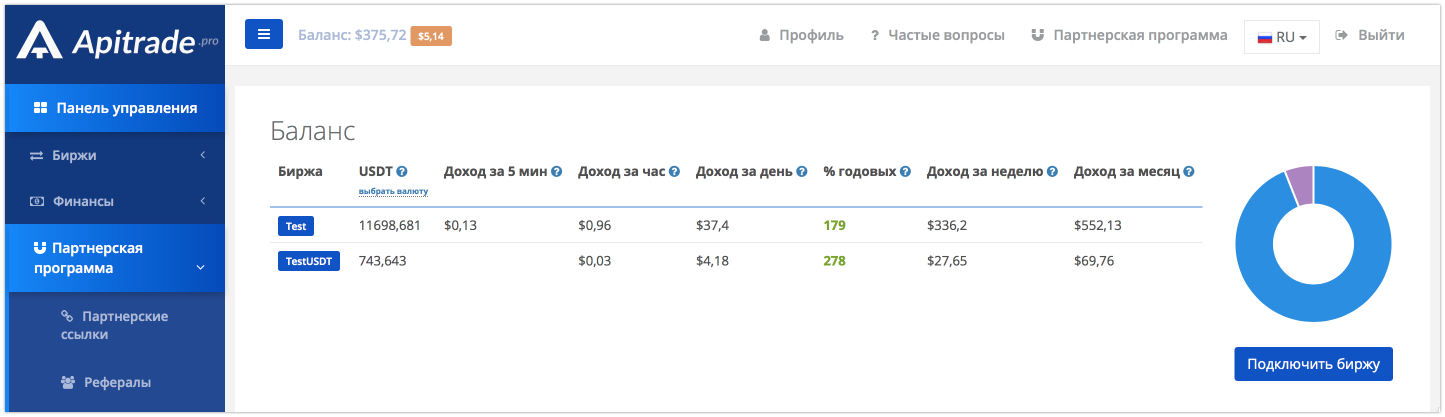1445x417 pixels.
Task: Click the help icon beside Доход за неделю
Action: 1052,171
